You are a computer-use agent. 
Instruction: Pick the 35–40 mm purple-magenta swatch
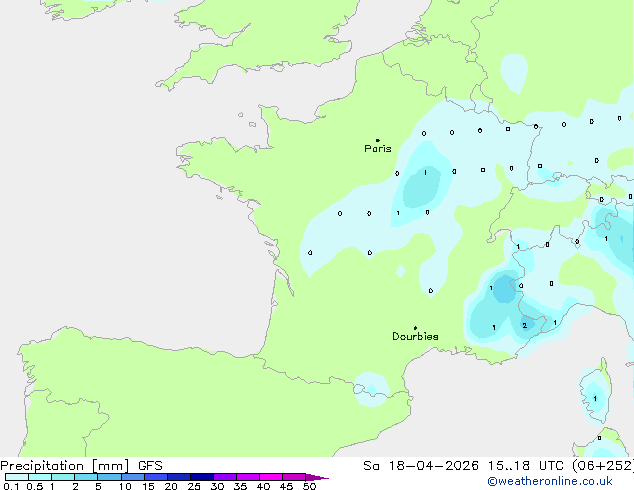248,477
